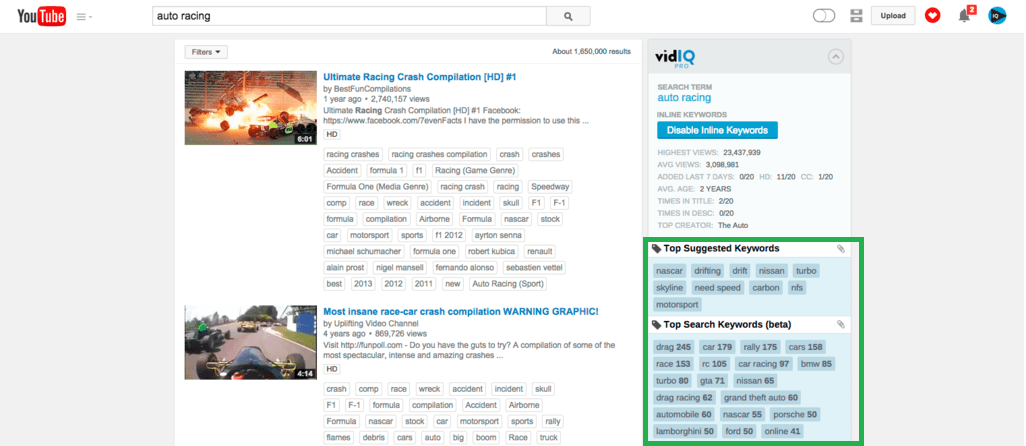Image resolution: width=1026 pixels, height=446 pixels.
Task: Open the guide menu next to YouTube logo
Action: [84, 17]
